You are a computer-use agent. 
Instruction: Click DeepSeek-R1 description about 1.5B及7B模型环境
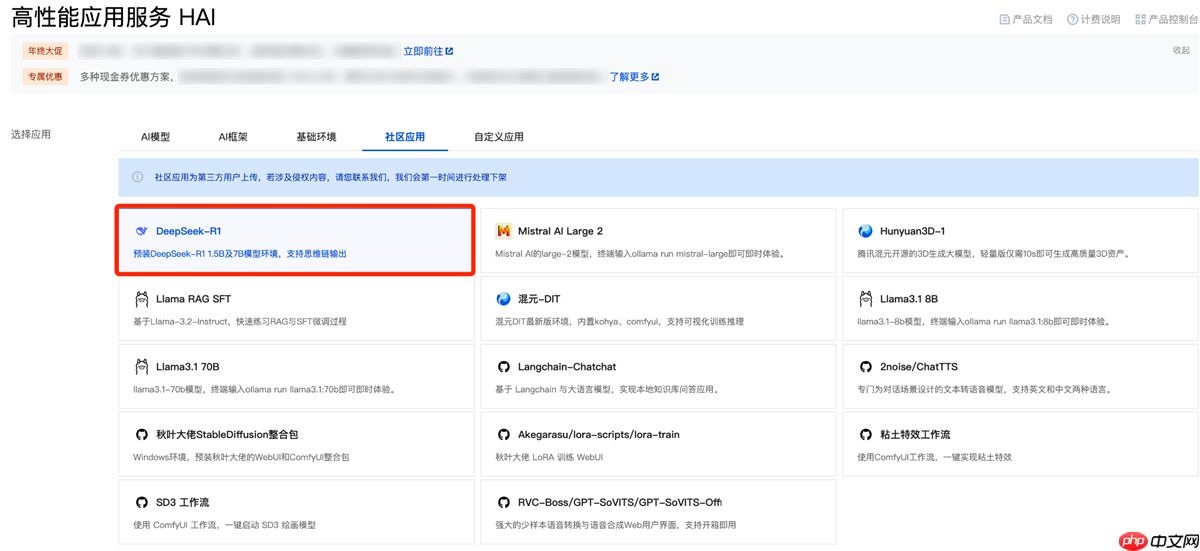[x=240, y=254]
